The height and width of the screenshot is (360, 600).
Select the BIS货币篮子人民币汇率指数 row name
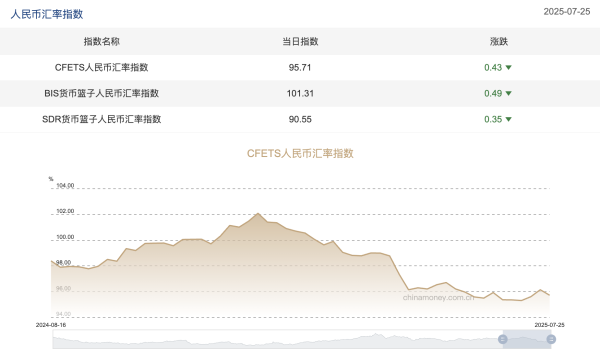[x=101, y=93]
